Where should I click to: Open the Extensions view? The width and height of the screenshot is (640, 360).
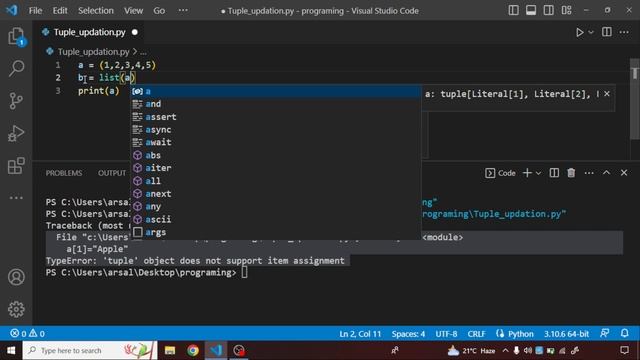[16, 166]
